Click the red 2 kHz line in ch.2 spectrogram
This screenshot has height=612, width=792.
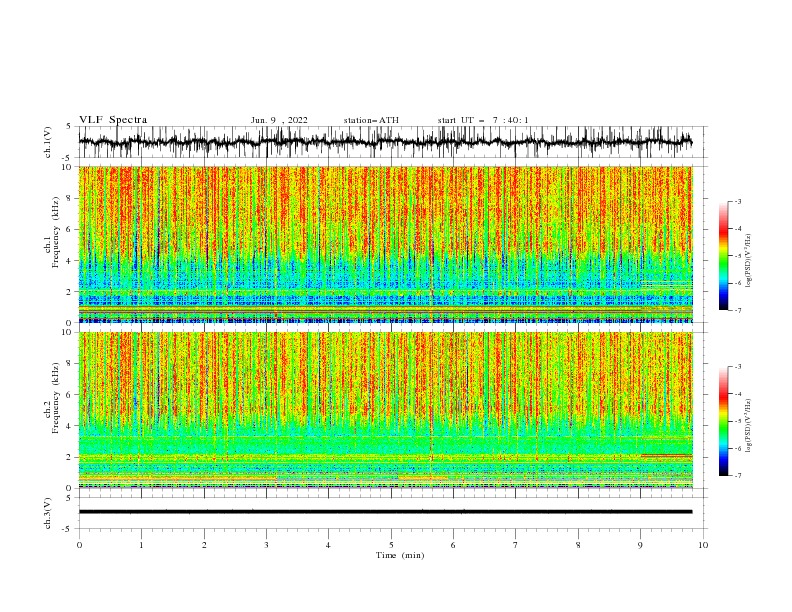pos(666,455)
